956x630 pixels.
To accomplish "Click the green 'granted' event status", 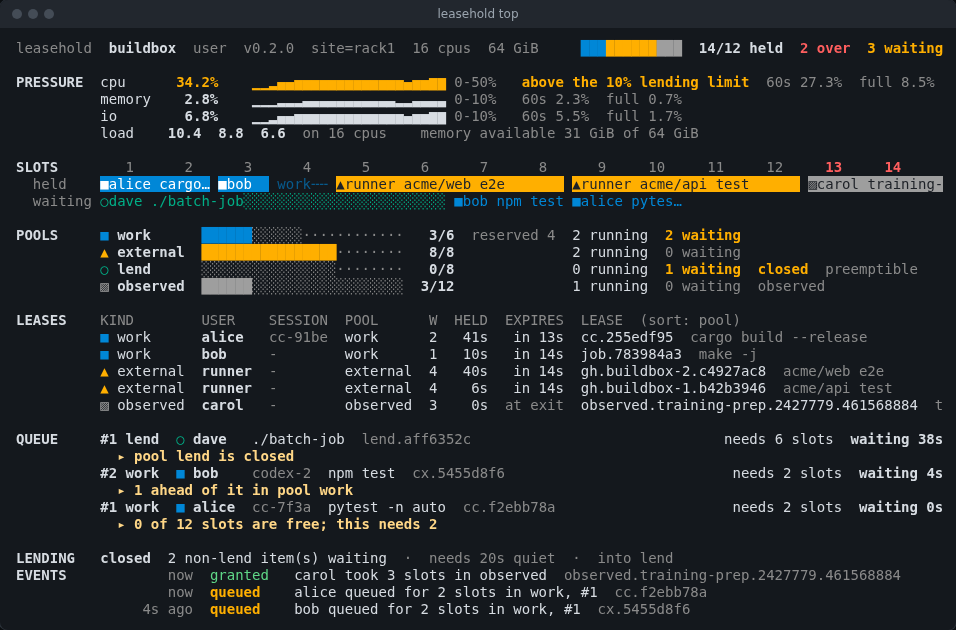I will [x=239, y=576].
